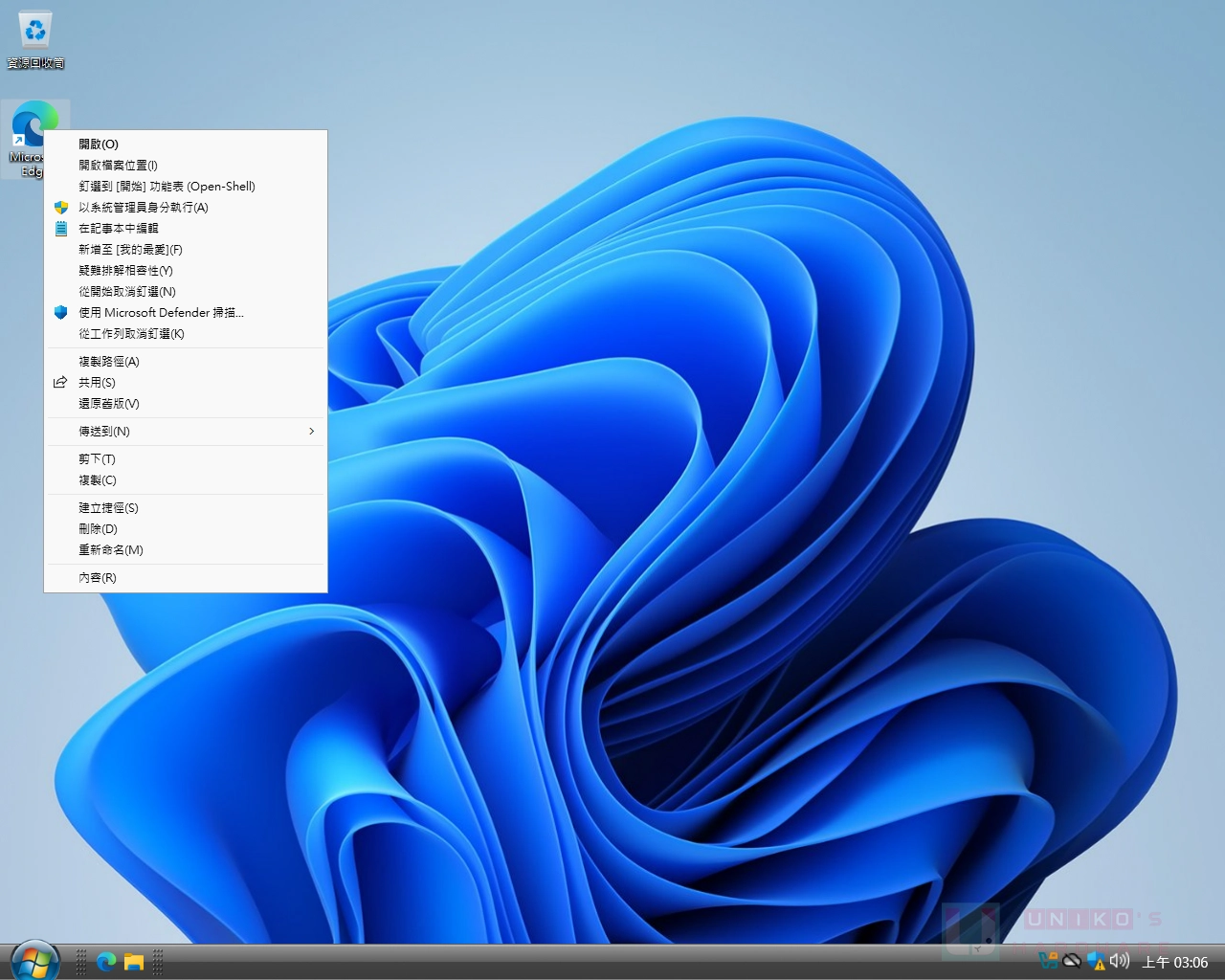Choose 開啟(O) from the context menu

[x=186, y=144]
